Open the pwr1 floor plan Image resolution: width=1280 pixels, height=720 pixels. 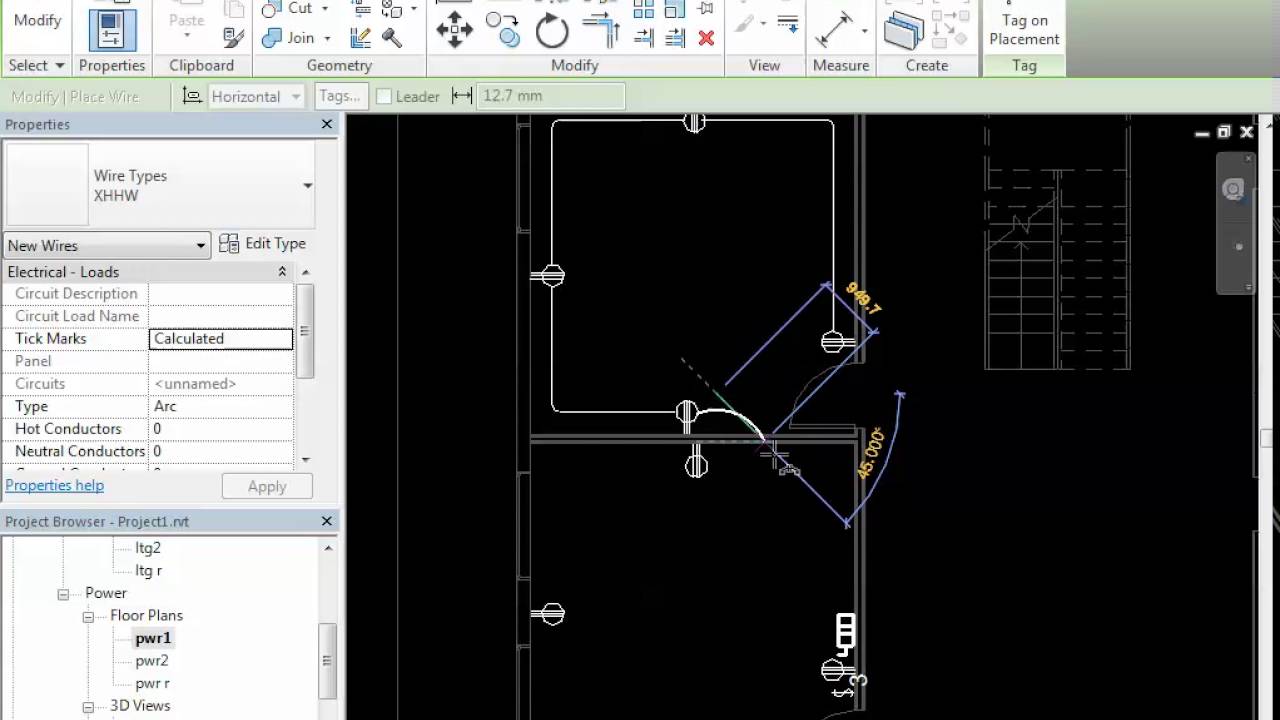point(153,638)
